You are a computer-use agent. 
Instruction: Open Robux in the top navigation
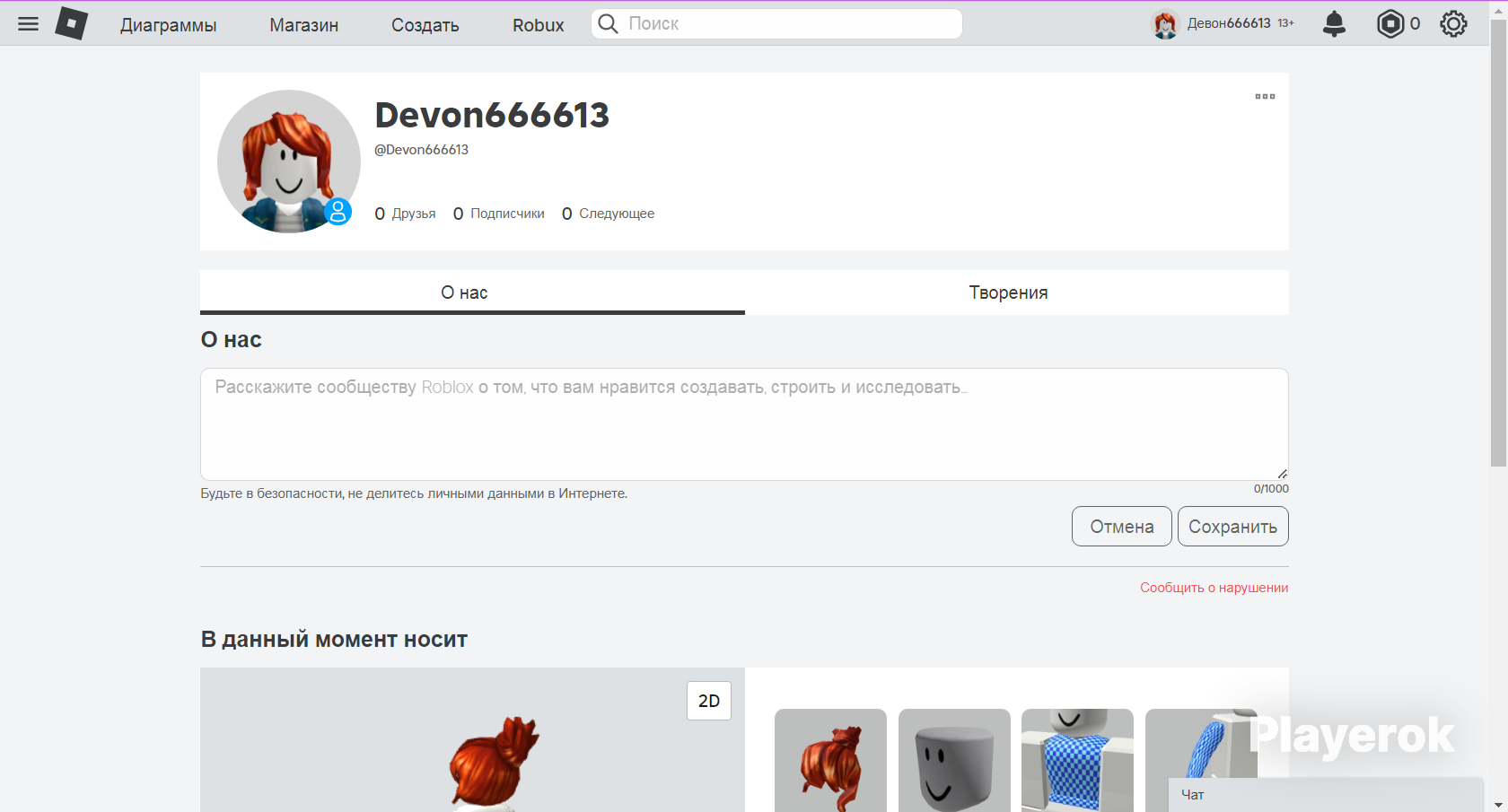(x=539, y=25)
